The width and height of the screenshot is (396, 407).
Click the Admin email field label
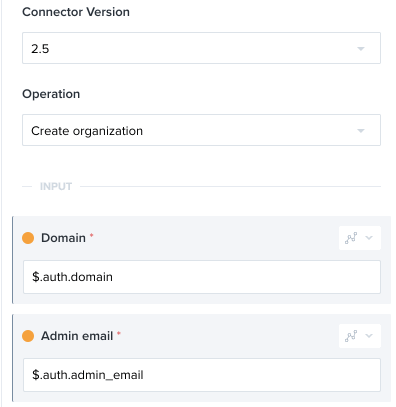(x=77, y=336)
